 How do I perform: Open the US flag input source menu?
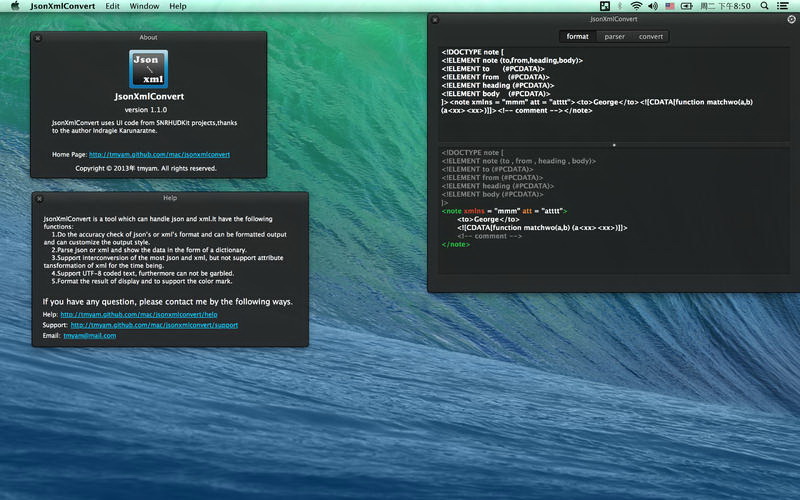(671, 6)
